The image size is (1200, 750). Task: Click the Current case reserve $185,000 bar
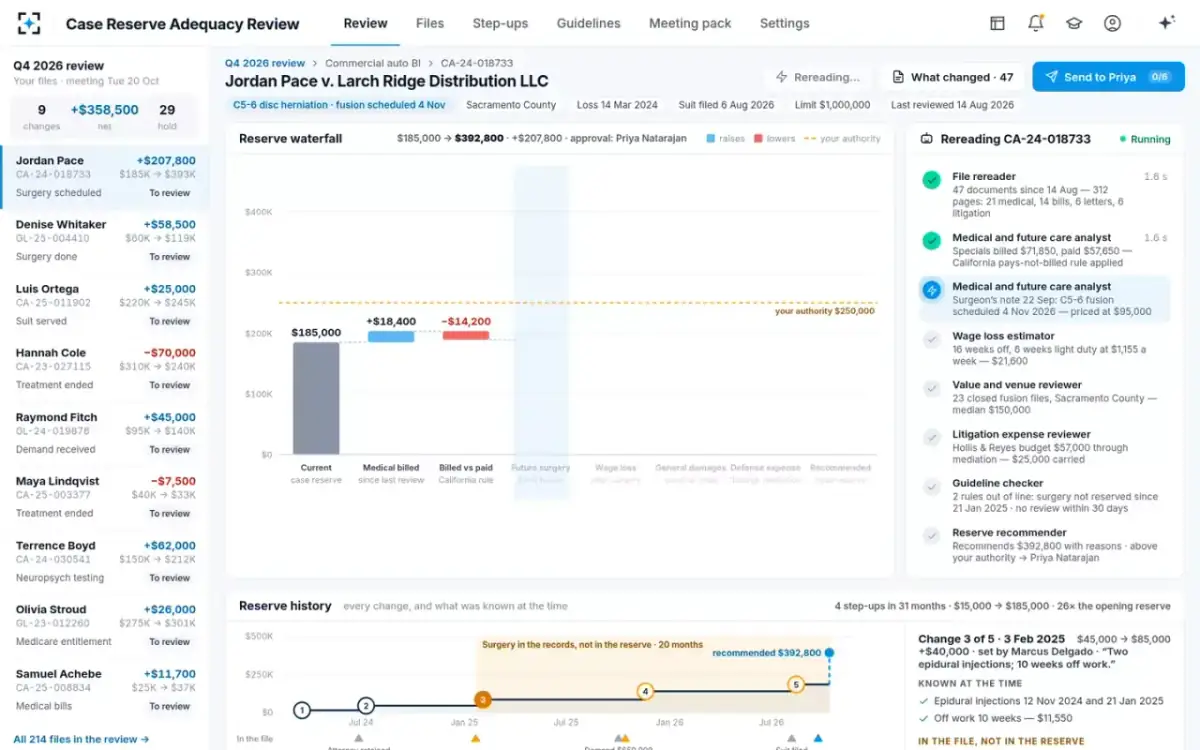pos(316,398)
